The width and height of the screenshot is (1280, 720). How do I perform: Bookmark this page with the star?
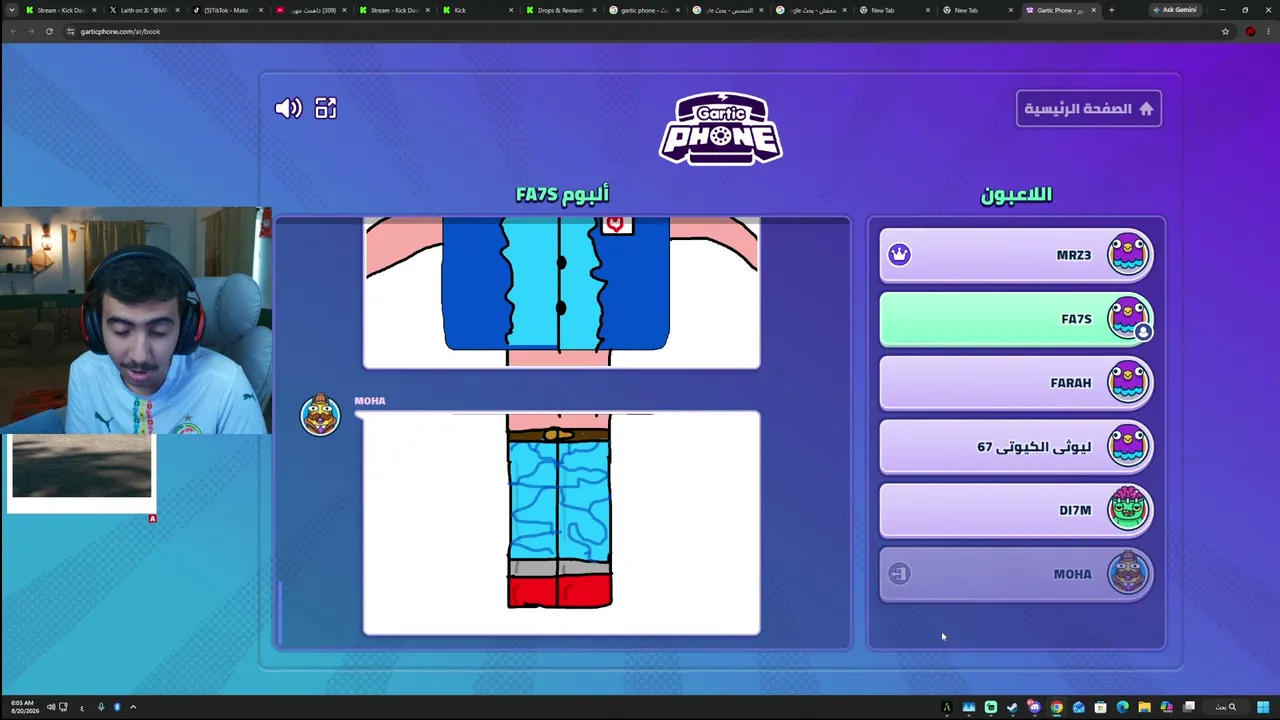point(1225,31)
